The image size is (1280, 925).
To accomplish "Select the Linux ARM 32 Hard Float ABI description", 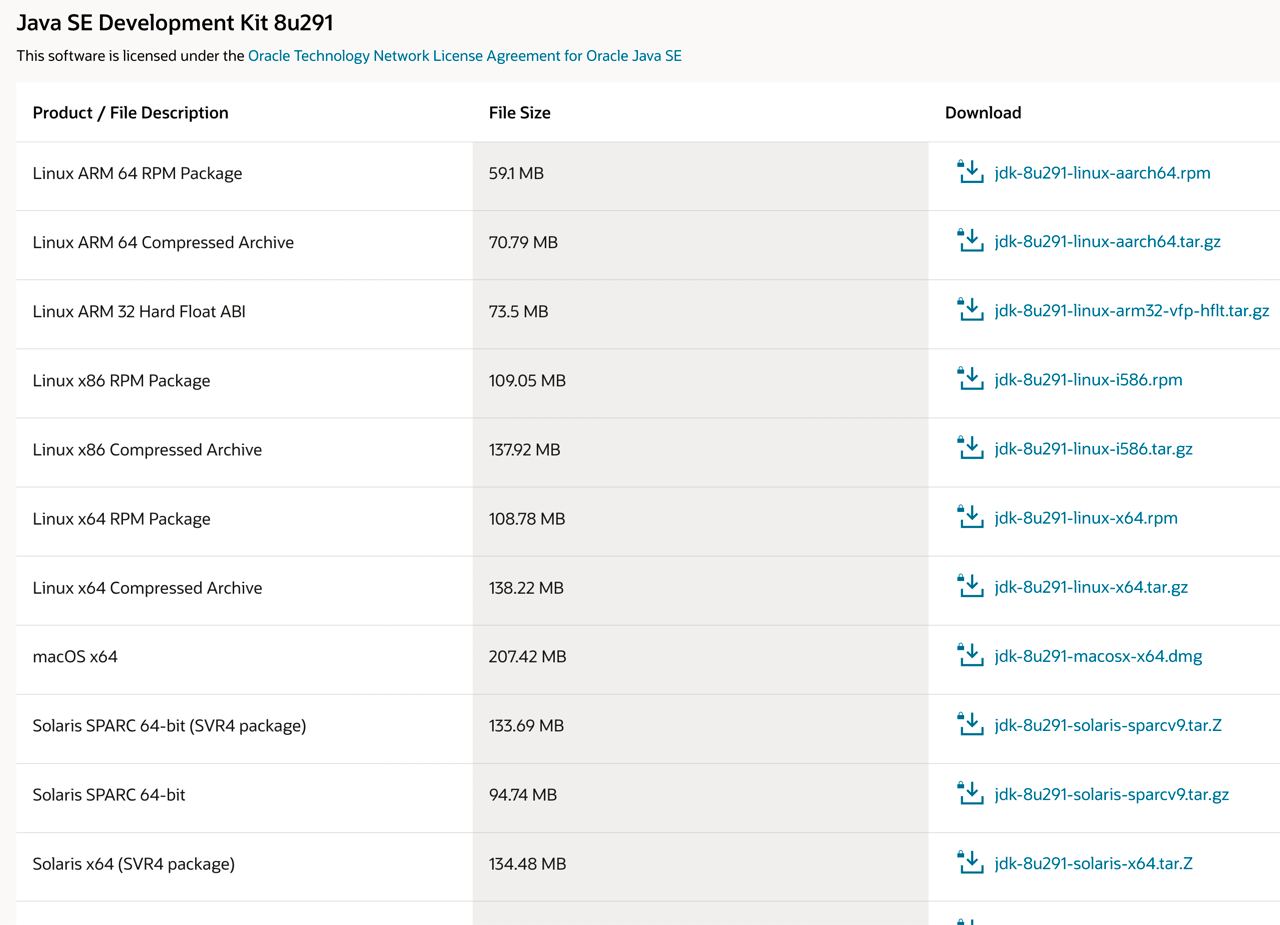I will 139,311.
